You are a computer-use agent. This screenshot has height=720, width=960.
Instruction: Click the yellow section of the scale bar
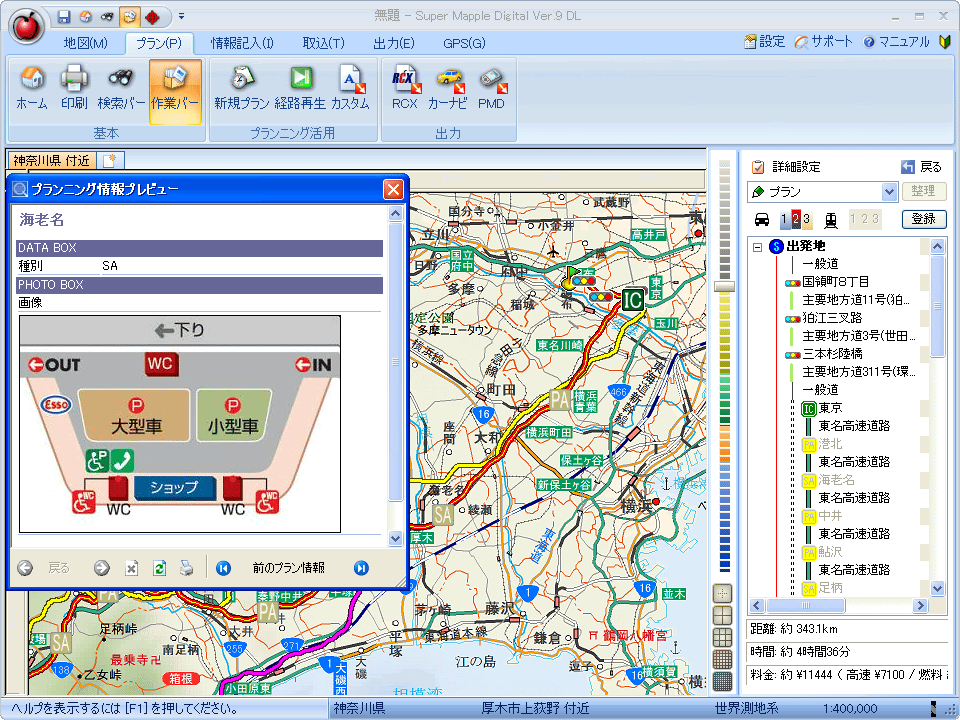725,331
